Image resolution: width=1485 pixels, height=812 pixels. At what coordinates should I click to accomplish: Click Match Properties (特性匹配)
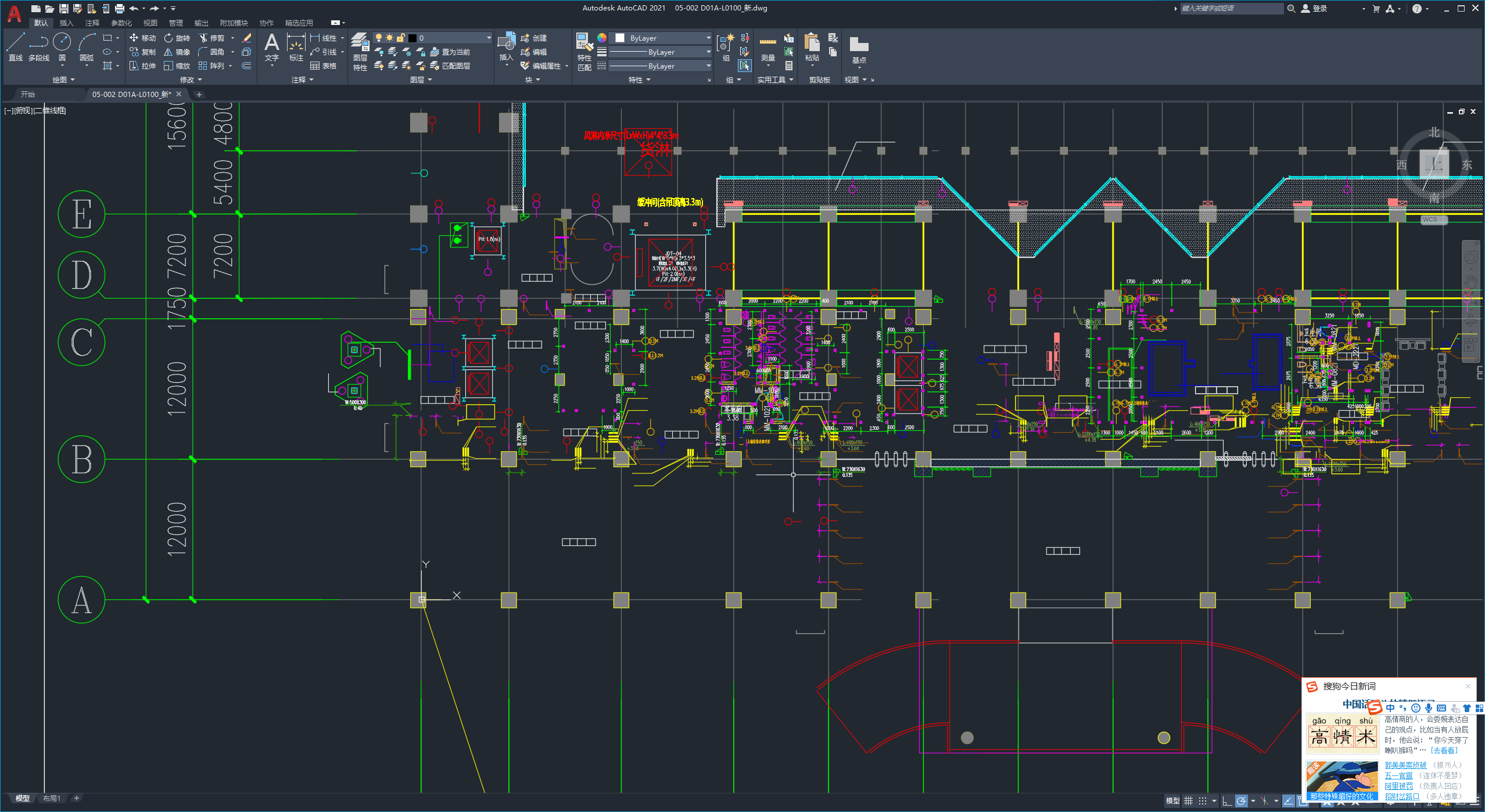click(584, 51)
